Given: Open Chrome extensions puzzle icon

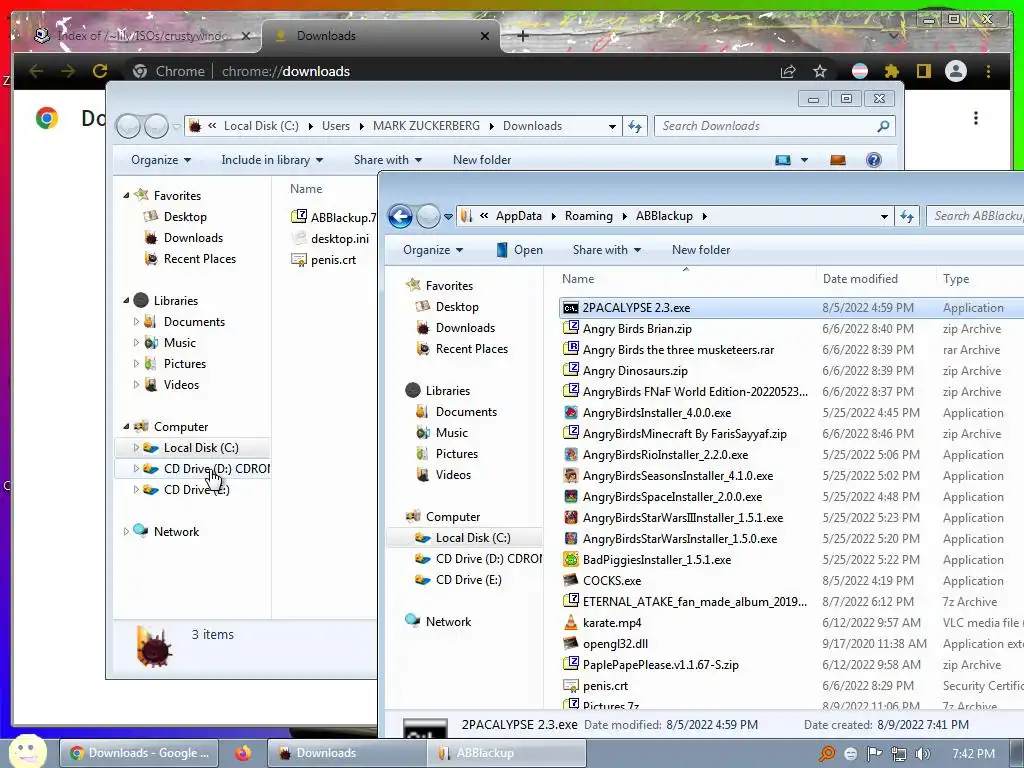Looking at the screenshot, I should 891,71.
